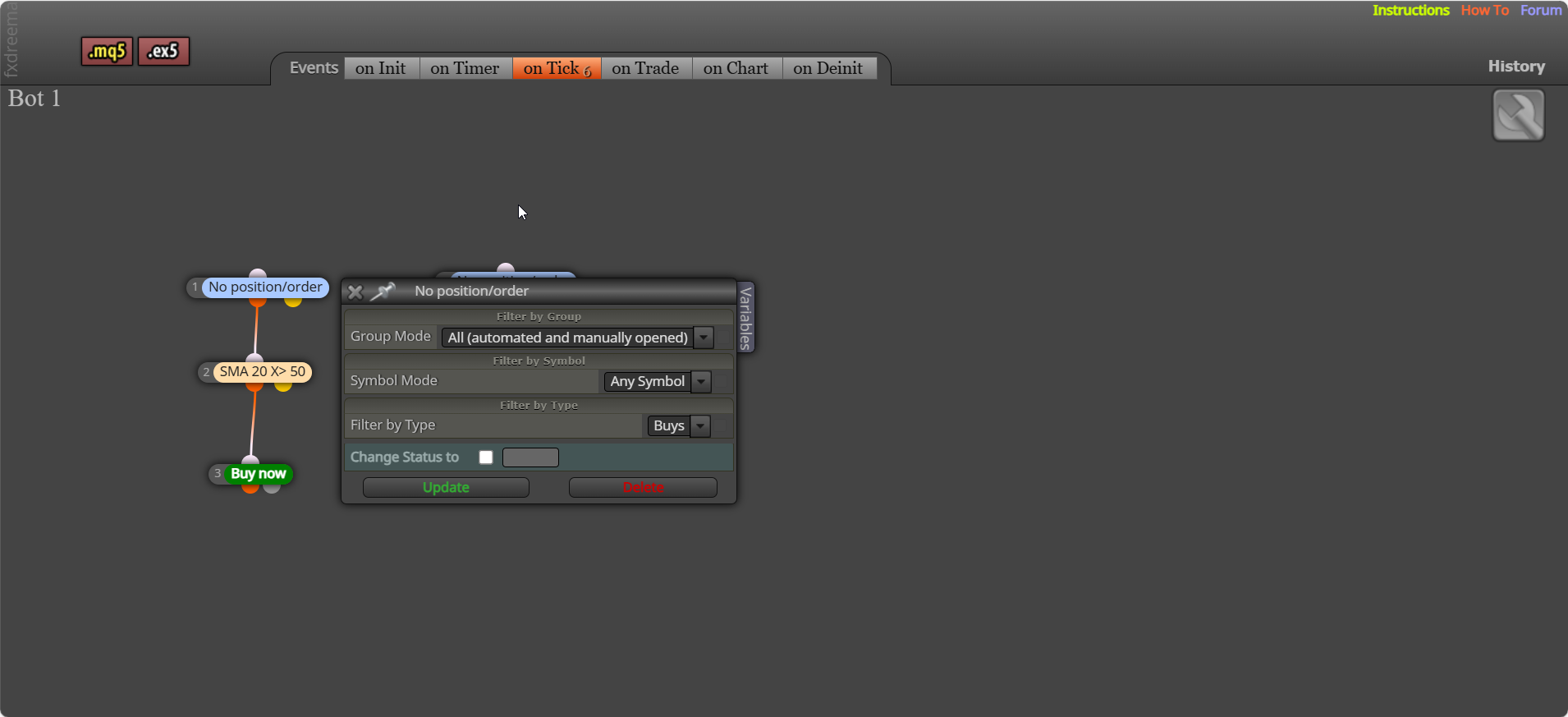The height and width of the screenshot is (717, 1568).
Task: Click the input connector atop No position/order block
Action: click(x=258, y=273)
